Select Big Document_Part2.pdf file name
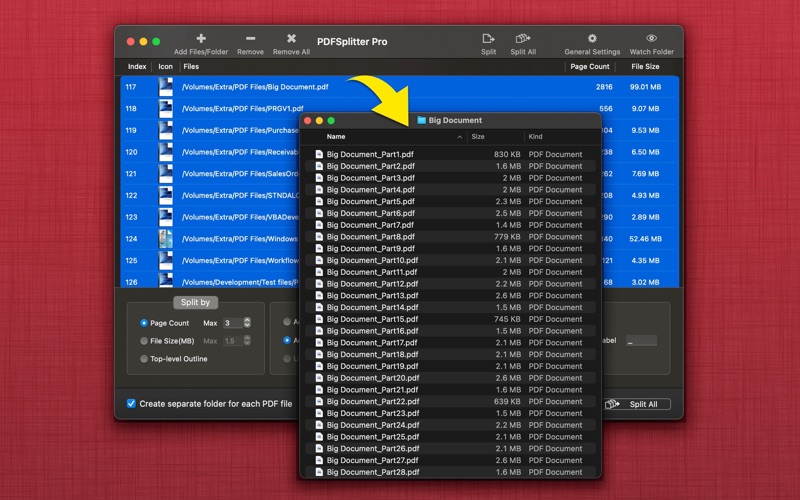Screen dimensions: 800x500 370,166
